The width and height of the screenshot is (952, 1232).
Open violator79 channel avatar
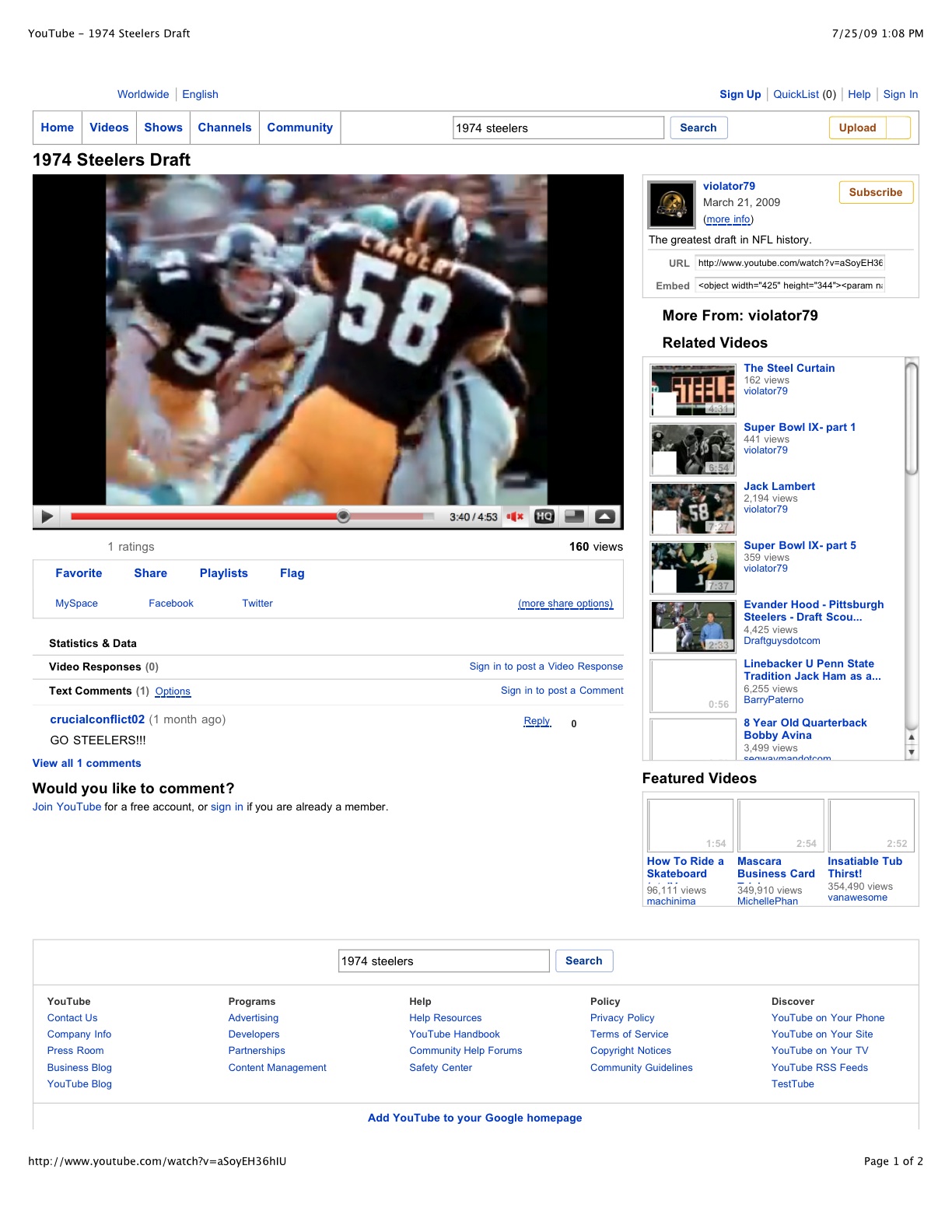coord(671,205)
